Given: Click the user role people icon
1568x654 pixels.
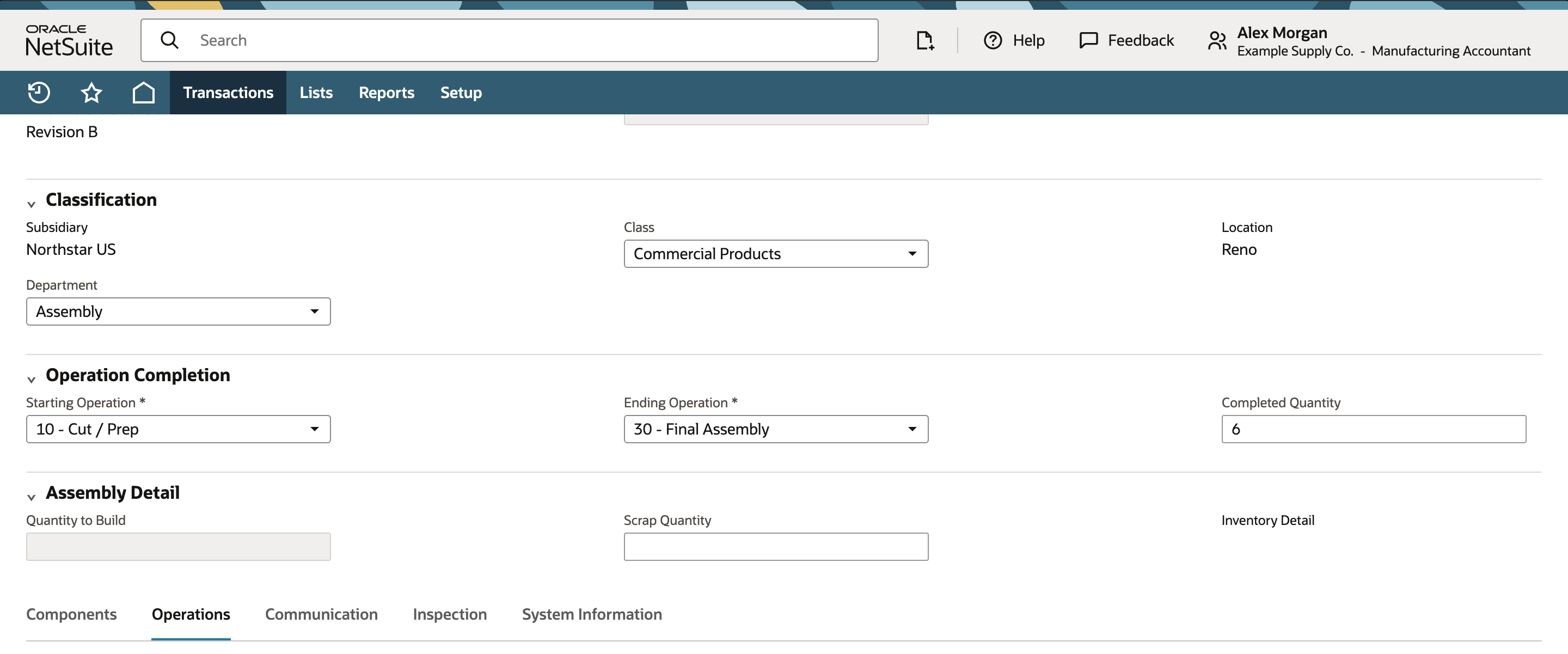Looking at the screenshot, I should (1217, 40).
